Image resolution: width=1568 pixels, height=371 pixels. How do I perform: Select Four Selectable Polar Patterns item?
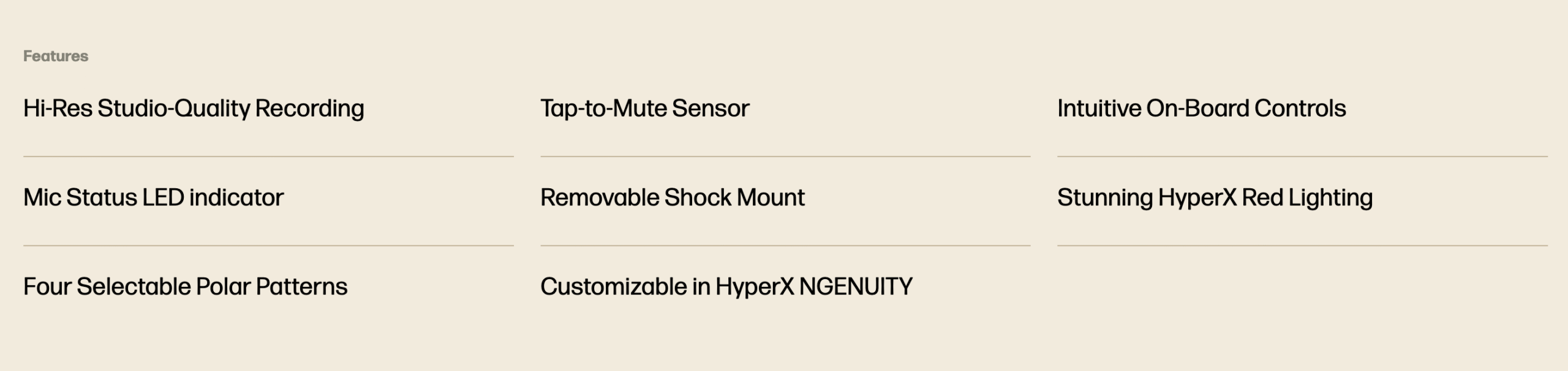[x=185, y=286]
